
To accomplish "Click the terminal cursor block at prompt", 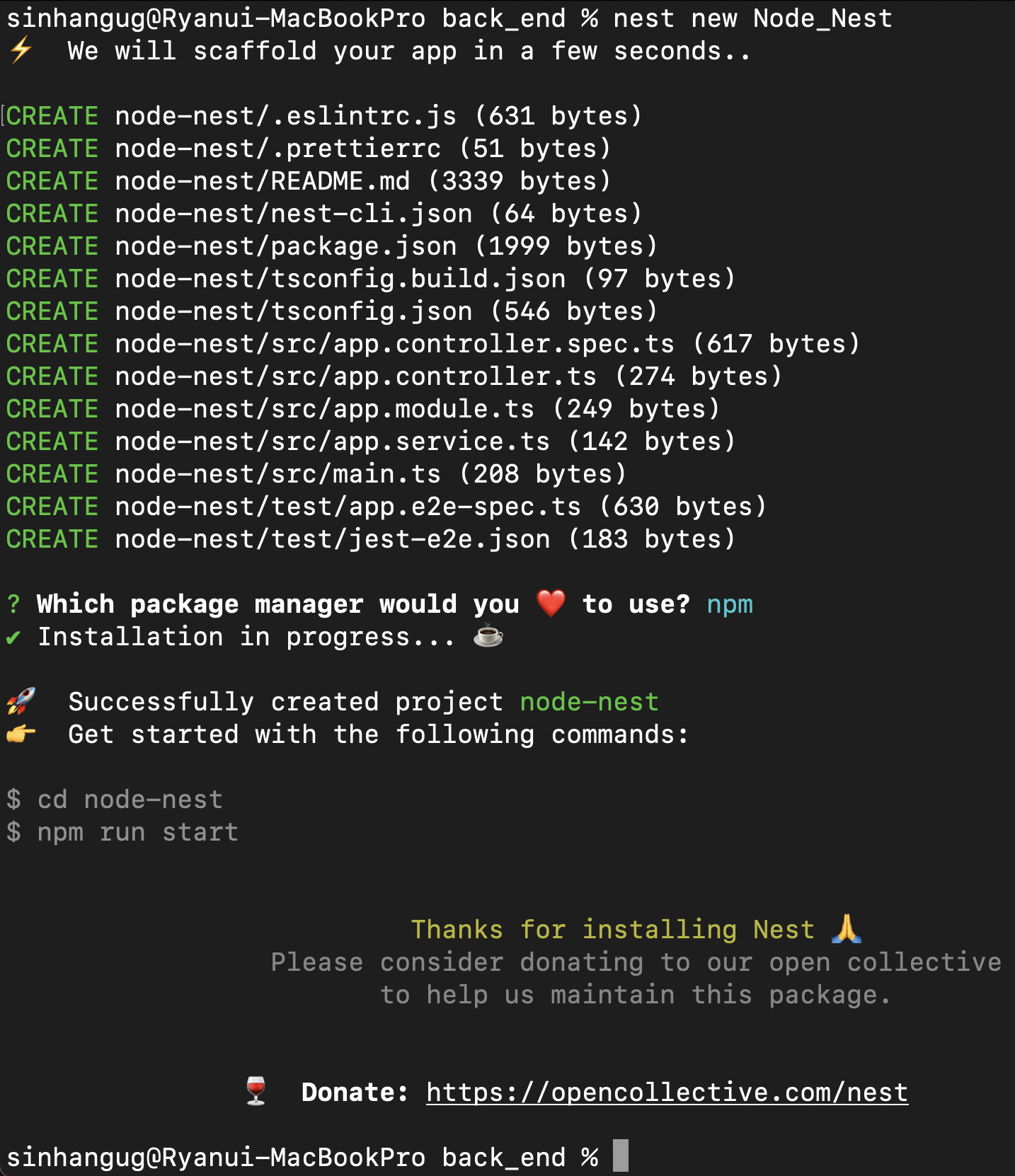I will [x=620, y=1156].
